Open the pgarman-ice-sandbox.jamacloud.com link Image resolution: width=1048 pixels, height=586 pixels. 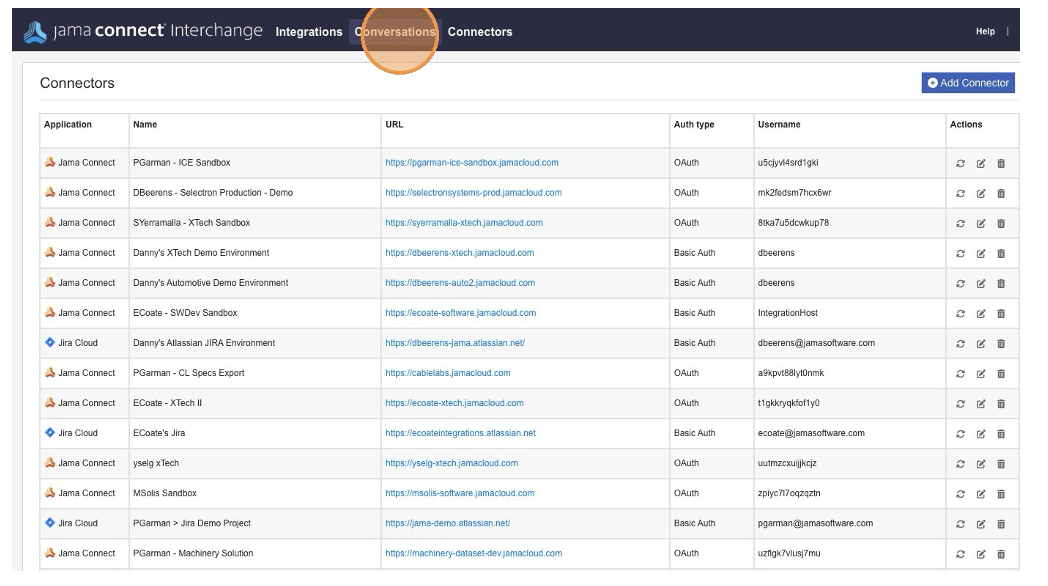[472, 162]
